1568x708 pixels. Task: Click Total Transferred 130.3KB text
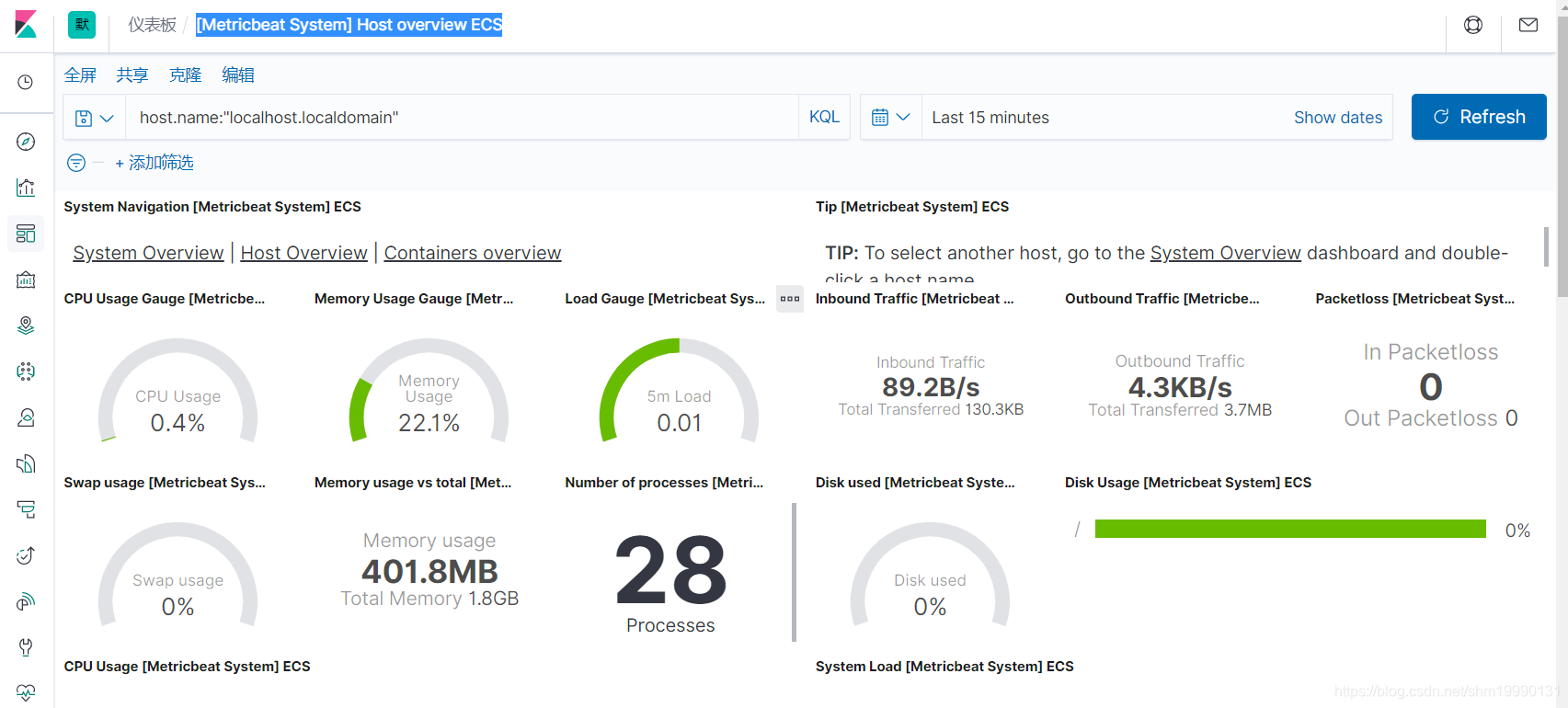click(931, 409)
